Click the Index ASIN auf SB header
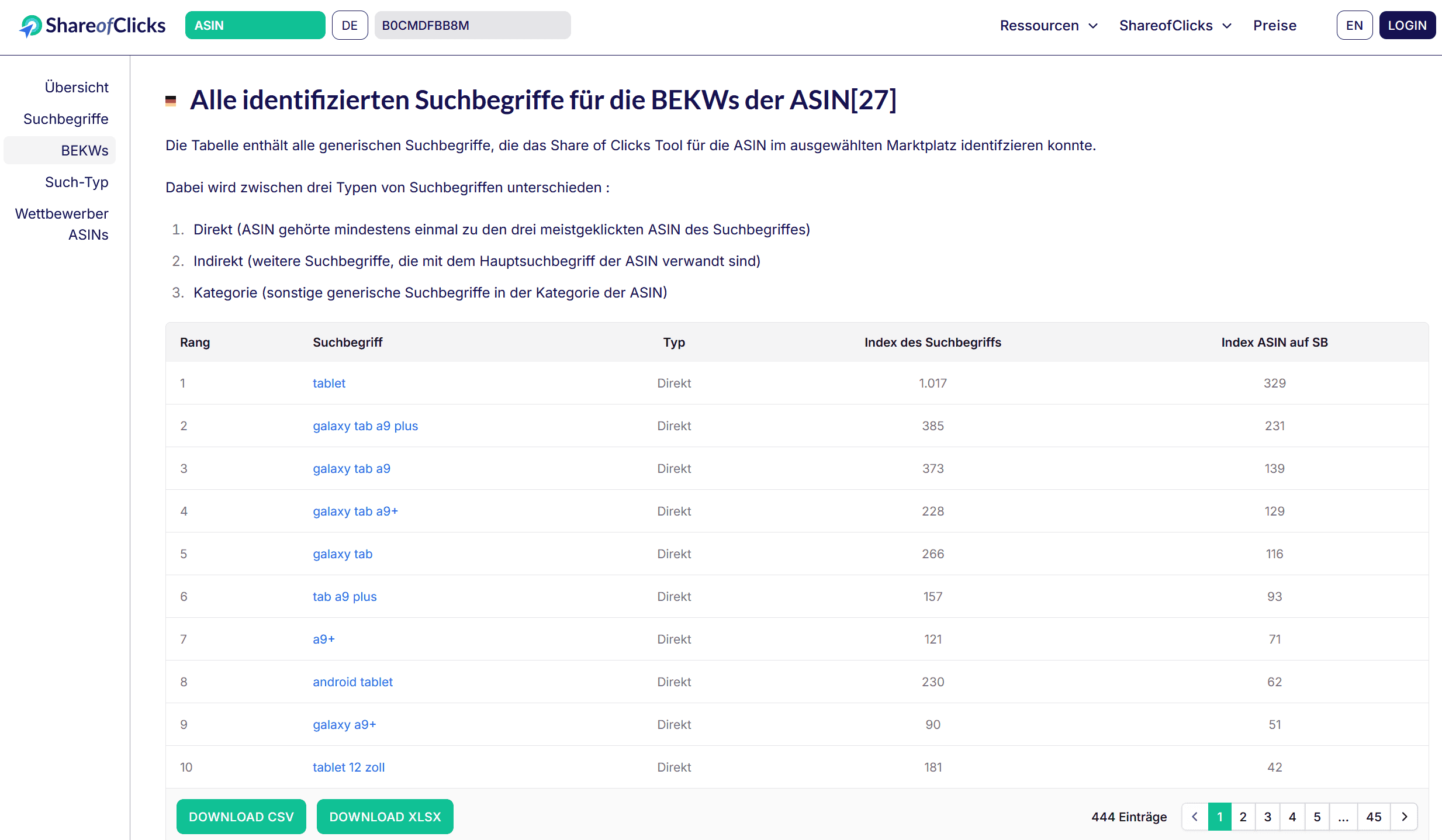This screenshot has width=1442, height=840. click(1274, 343)
